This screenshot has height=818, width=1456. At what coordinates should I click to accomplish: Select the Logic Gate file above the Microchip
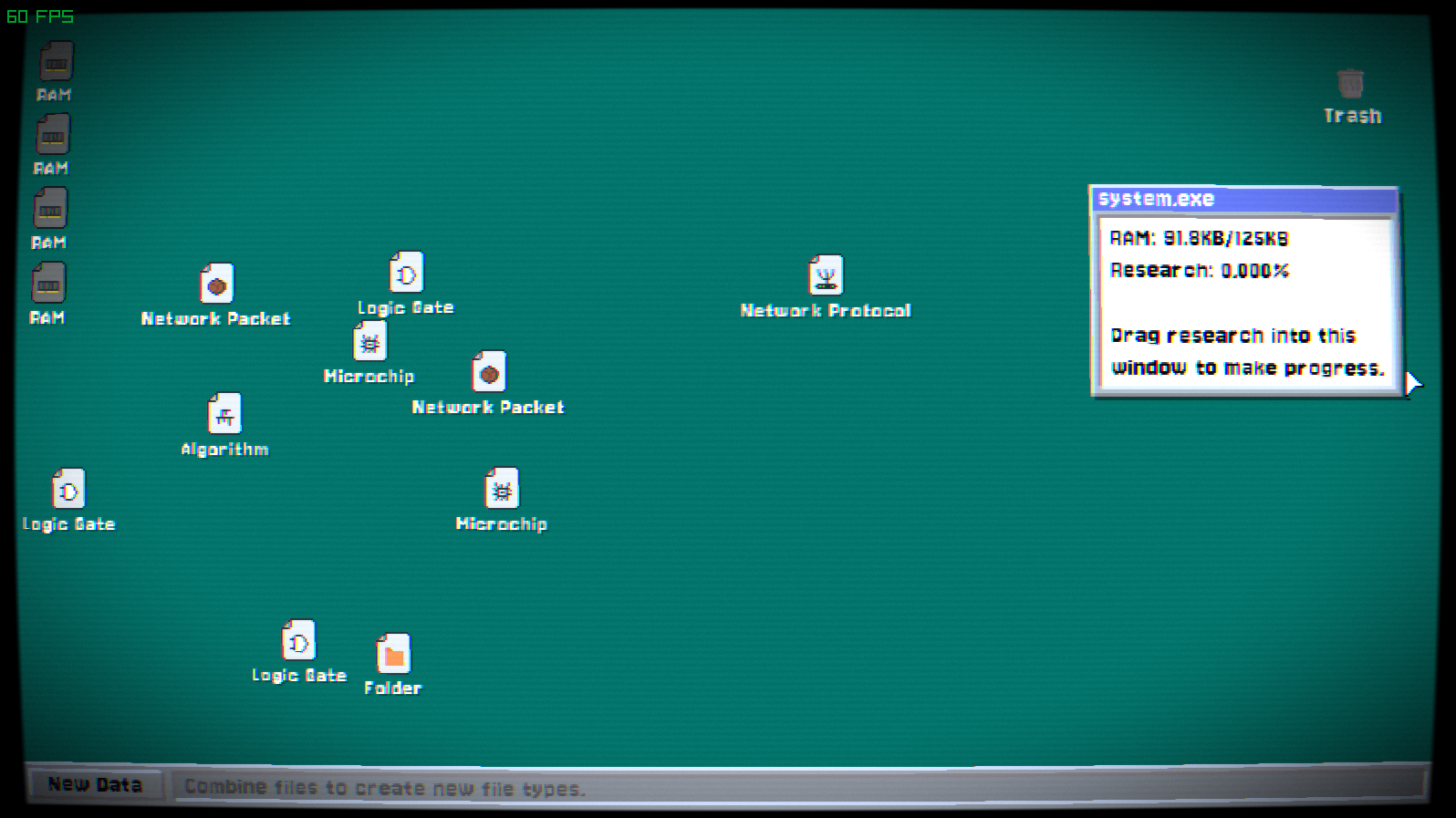406,273
